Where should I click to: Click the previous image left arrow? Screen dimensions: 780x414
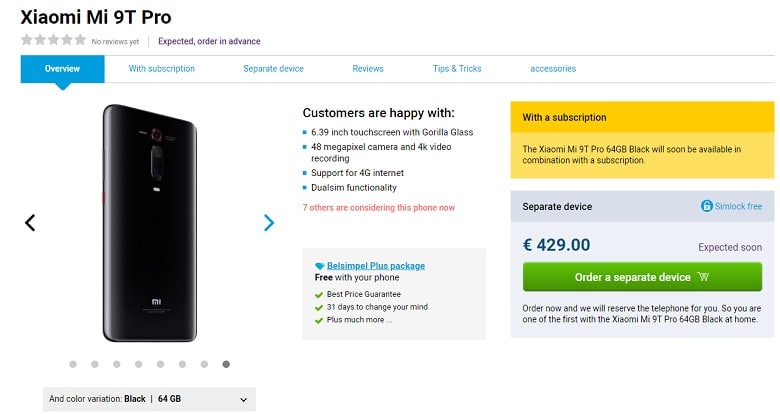coord(30,222)
